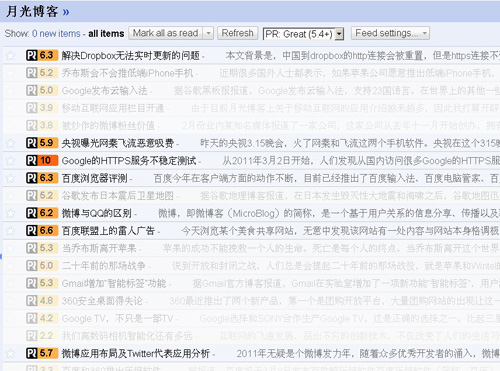This screenshot has width=500, height=371.
Task: Open article 二十年前的那场战争
Action: [104, 266]
